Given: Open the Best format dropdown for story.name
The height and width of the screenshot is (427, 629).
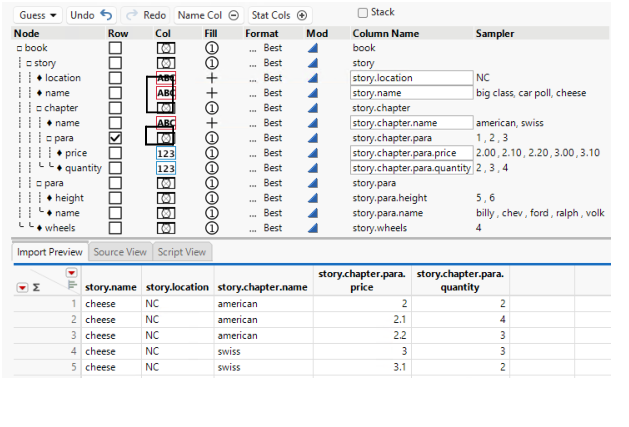Looking at the screenshot, I should pos(273,93).
